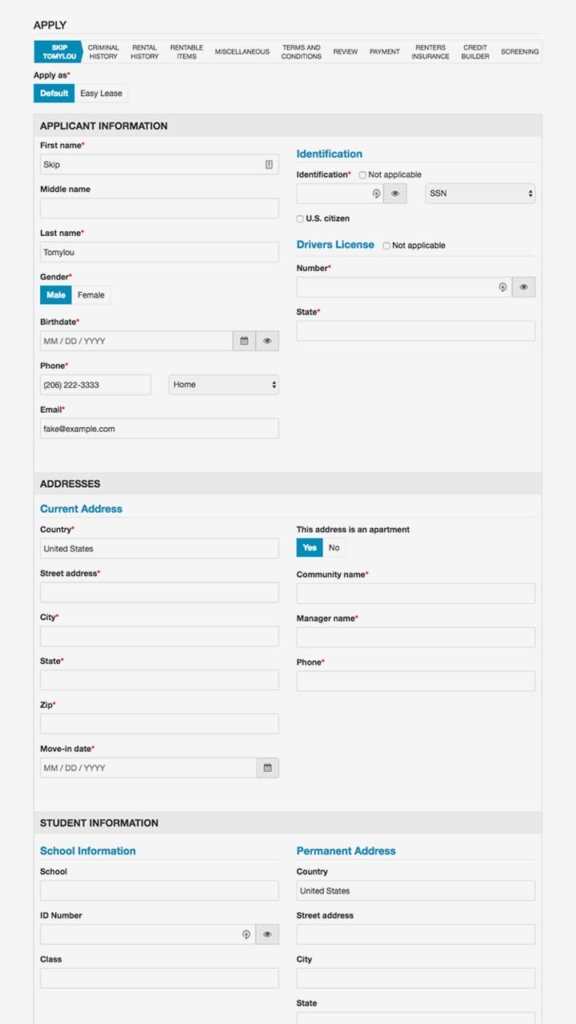The height and width of the screenshot is (1024, 576).
Task: Click key icon inside Drivers License Number field
Action: coord(502,287)
